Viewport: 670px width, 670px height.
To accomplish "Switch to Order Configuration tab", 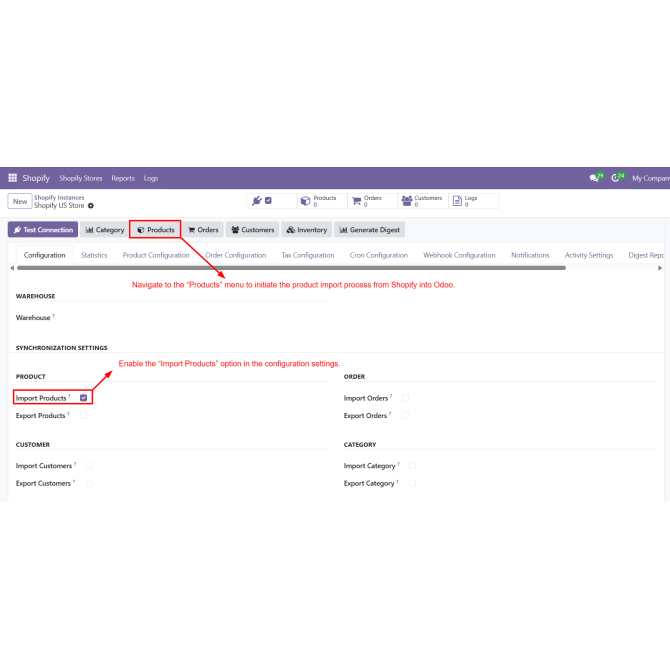I will [235, 255].
